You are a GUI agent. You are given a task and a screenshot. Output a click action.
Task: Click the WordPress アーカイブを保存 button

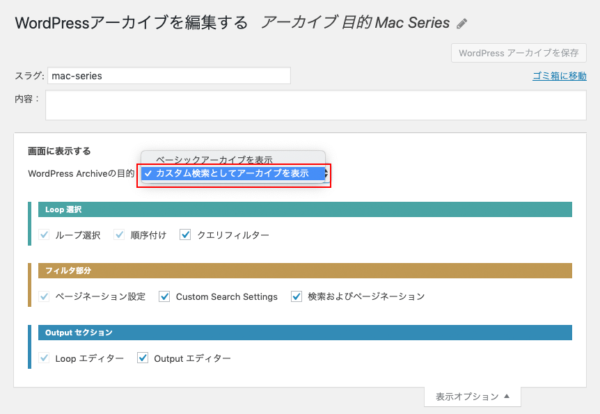tap(518, 53)
